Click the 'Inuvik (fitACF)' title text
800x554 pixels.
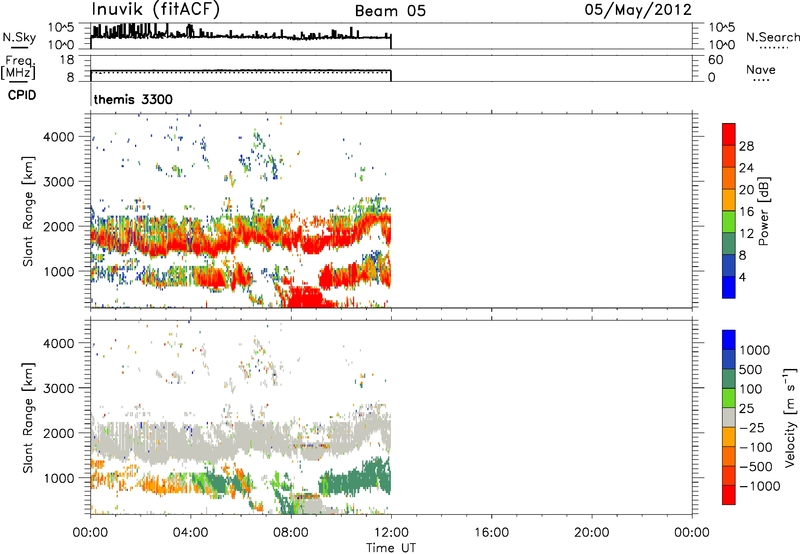tap(156, 10)
